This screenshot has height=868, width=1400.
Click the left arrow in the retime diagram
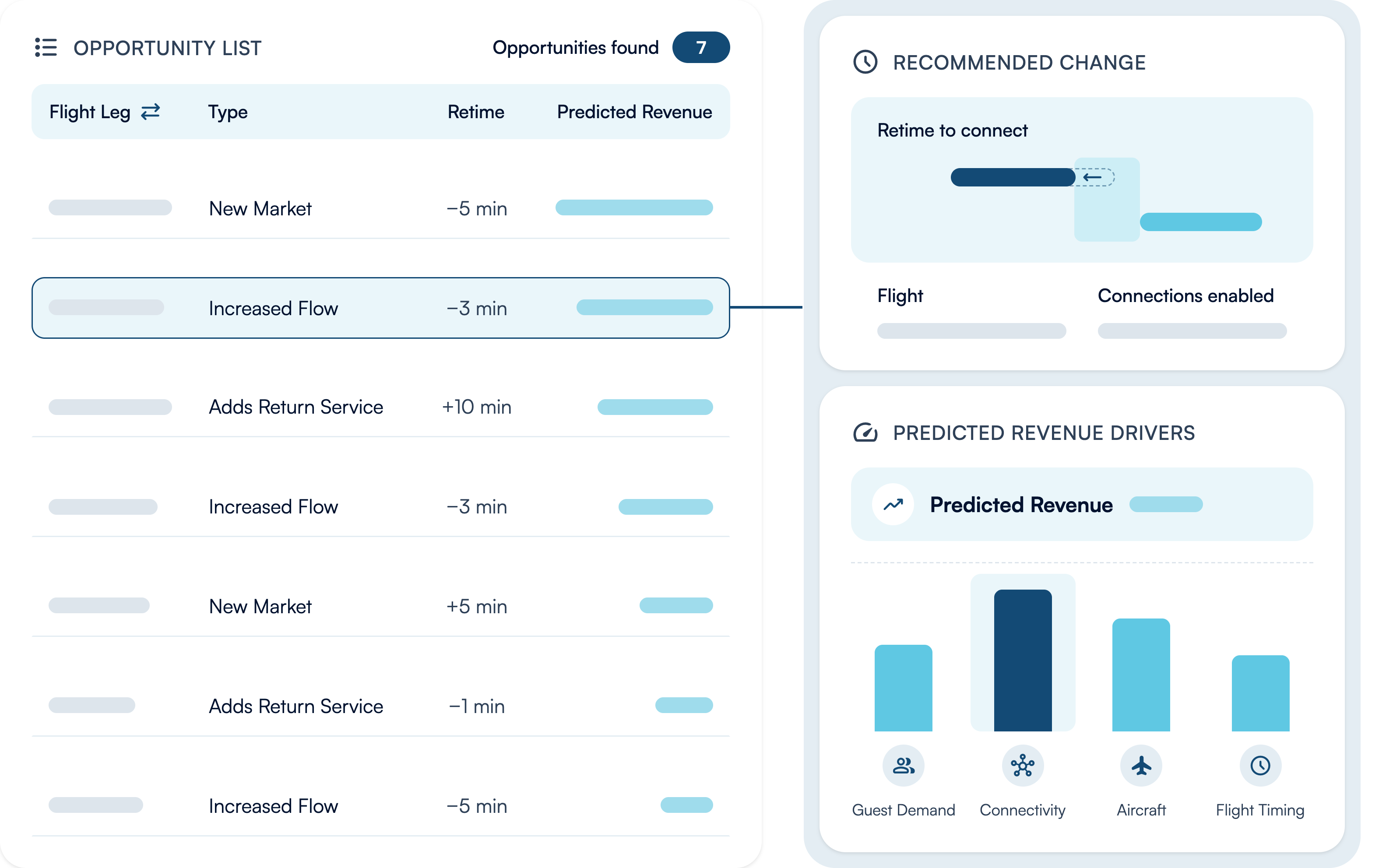pos(1092,177)
